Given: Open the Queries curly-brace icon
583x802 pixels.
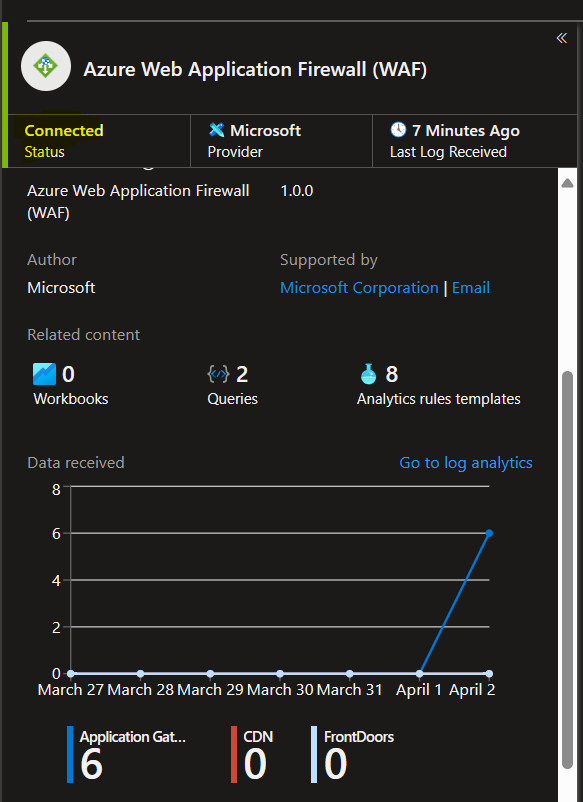Looking at the screenshot, I should (x=219, y=374).
